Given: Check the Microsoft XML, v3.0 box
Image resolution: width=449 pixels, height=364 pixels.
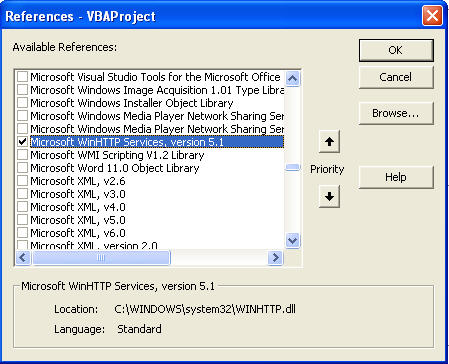Looking at the screenshot, I should 22,194.
